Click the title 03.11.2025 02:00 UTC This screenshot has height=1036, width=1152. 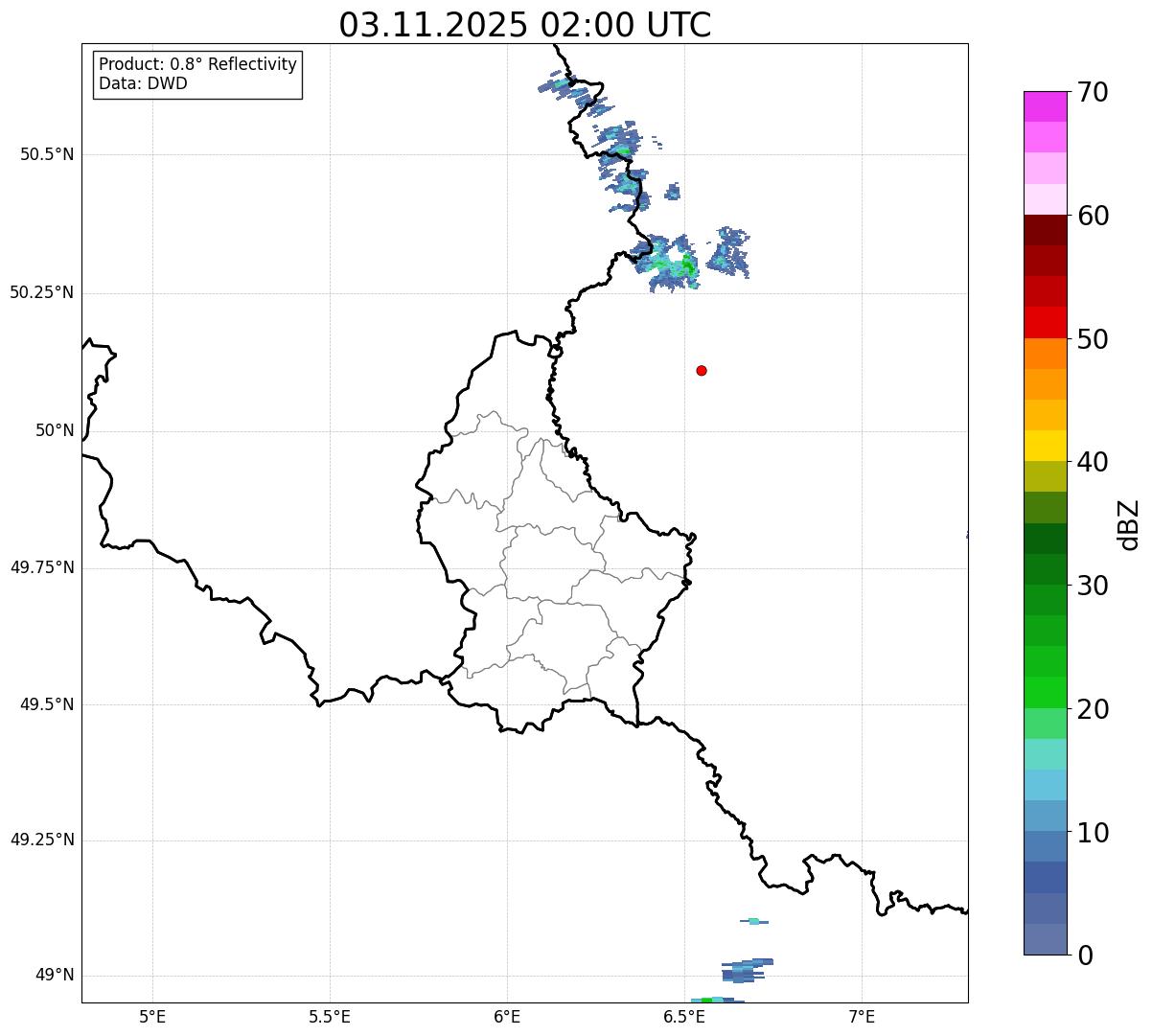point(525,25)
